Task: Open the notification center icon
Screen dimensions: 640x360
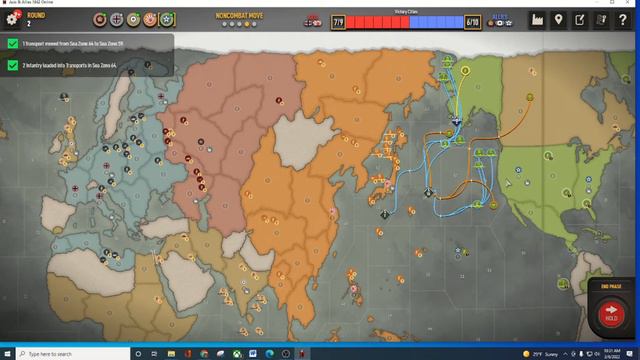Action: tap(630, 353)
